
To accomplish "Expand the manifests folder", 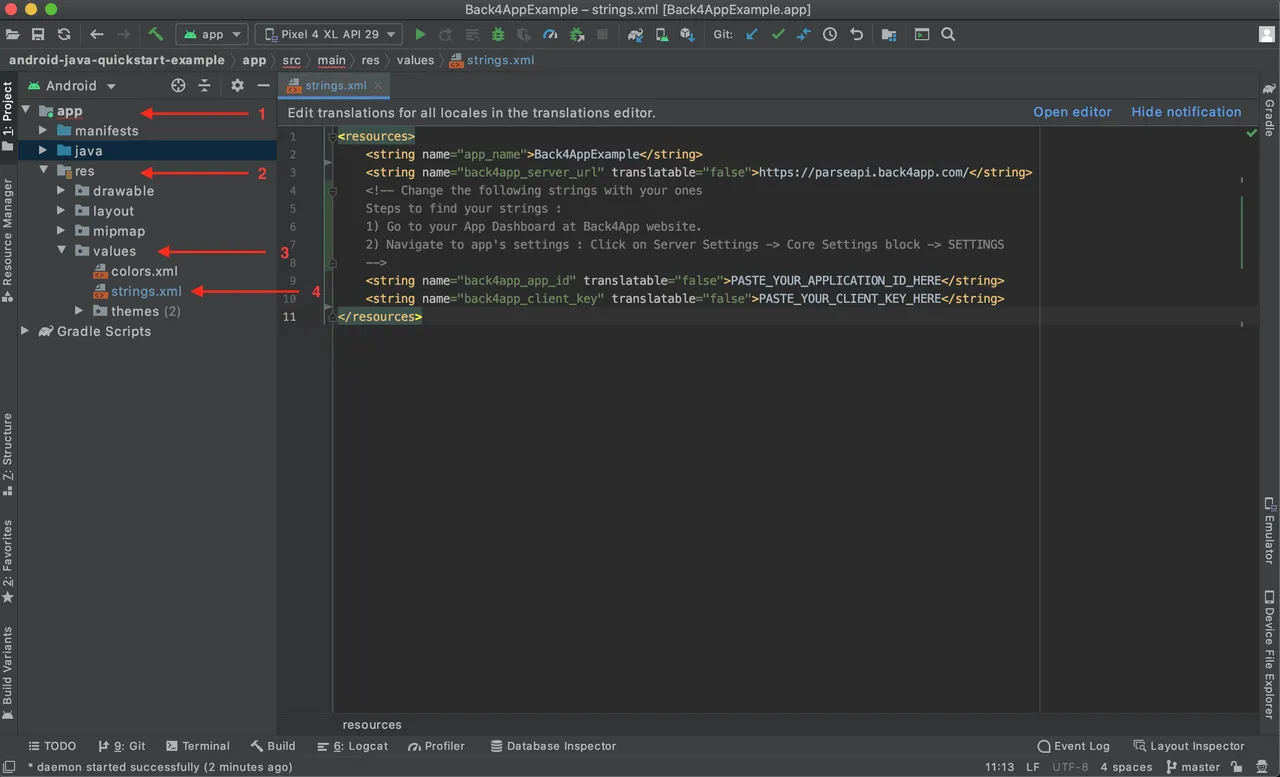I will [42, 130].
